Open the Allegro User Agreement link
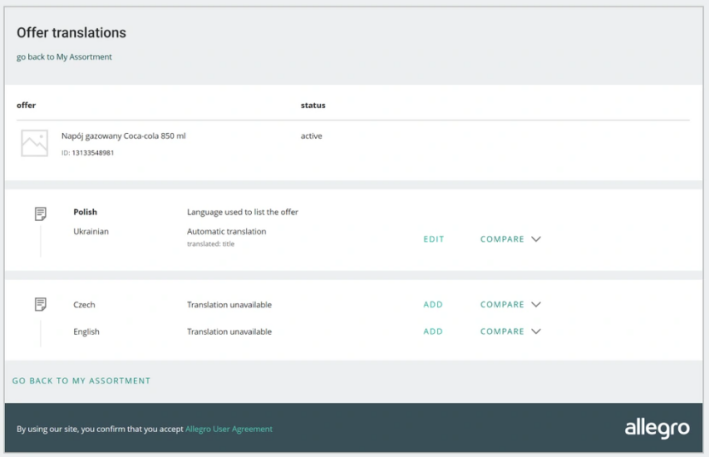This screenshot has height=457, width=709. click(229, 430)
